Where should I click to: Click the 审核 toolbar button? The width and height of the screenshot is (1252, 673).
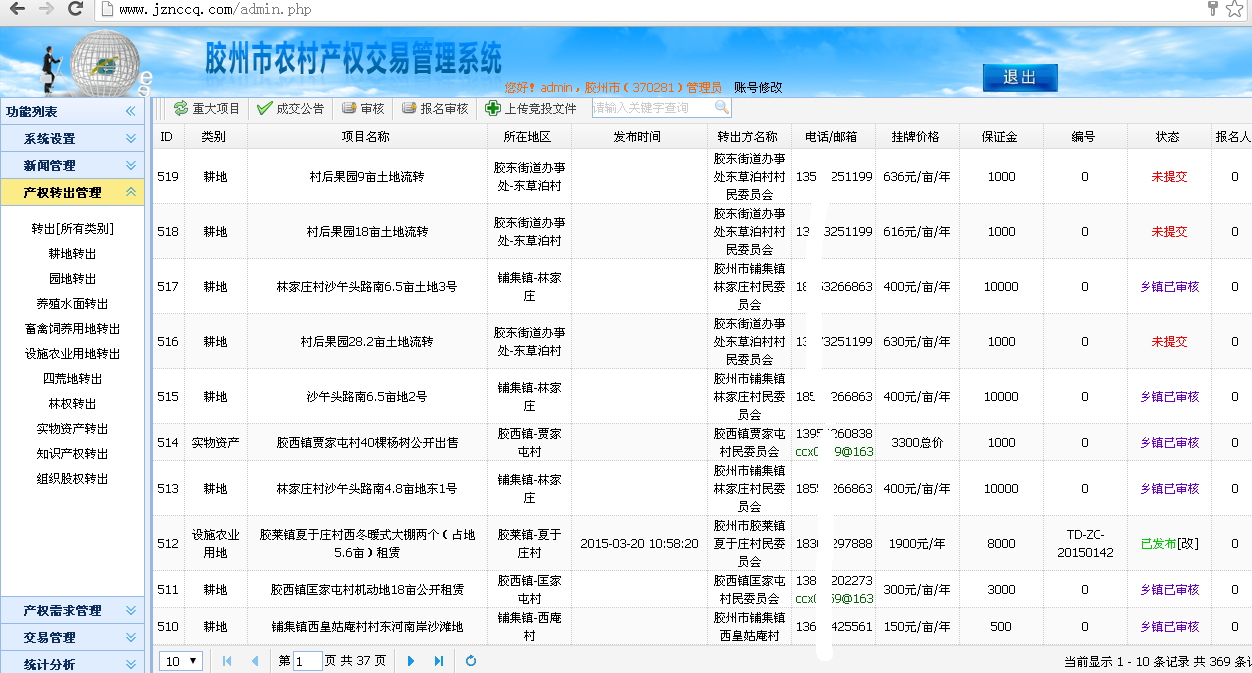click(x=362, y=108)
